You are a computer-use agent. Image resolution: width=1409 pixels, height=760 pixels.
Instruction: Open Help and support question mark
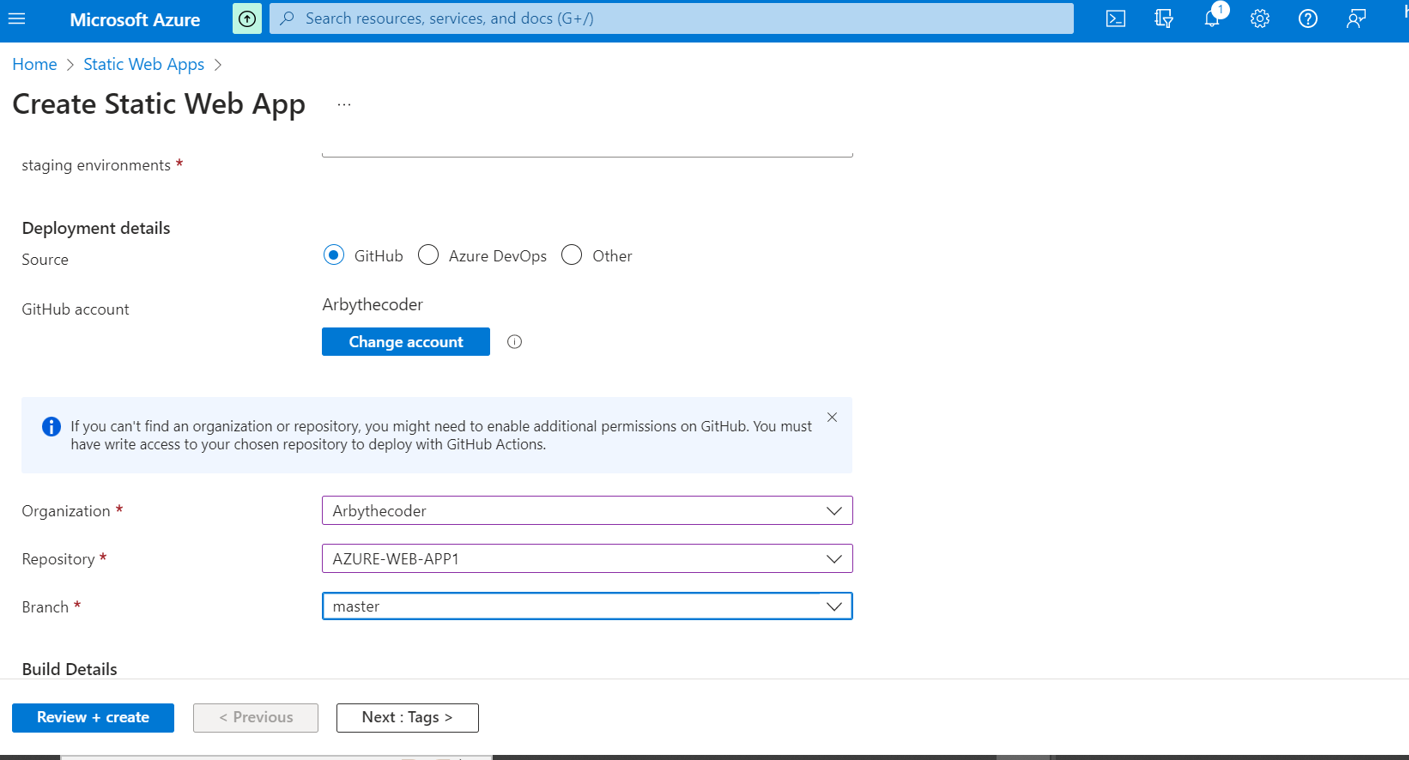pos(1307,19)
